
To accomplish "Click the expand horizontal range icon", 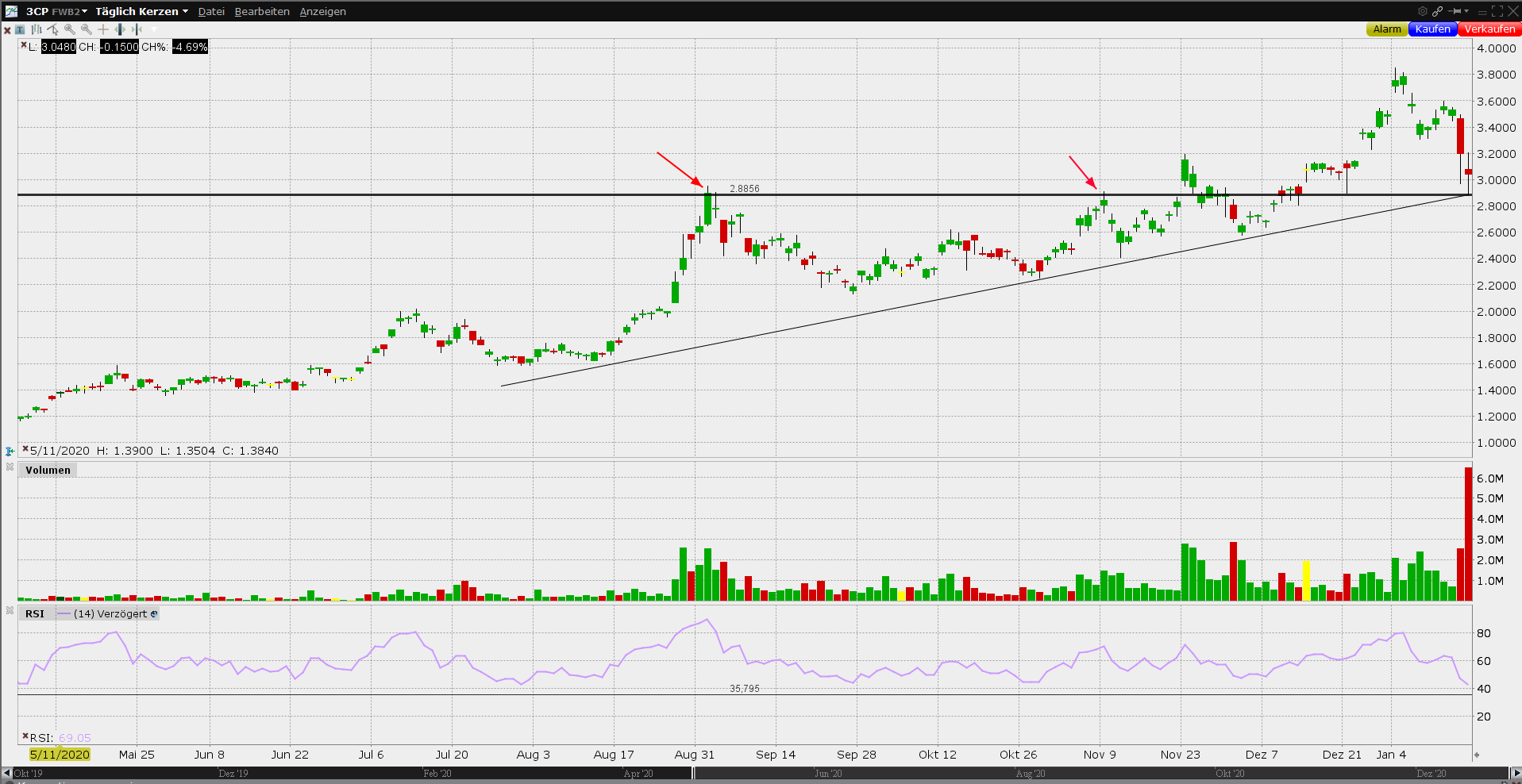I will (120, 30).
